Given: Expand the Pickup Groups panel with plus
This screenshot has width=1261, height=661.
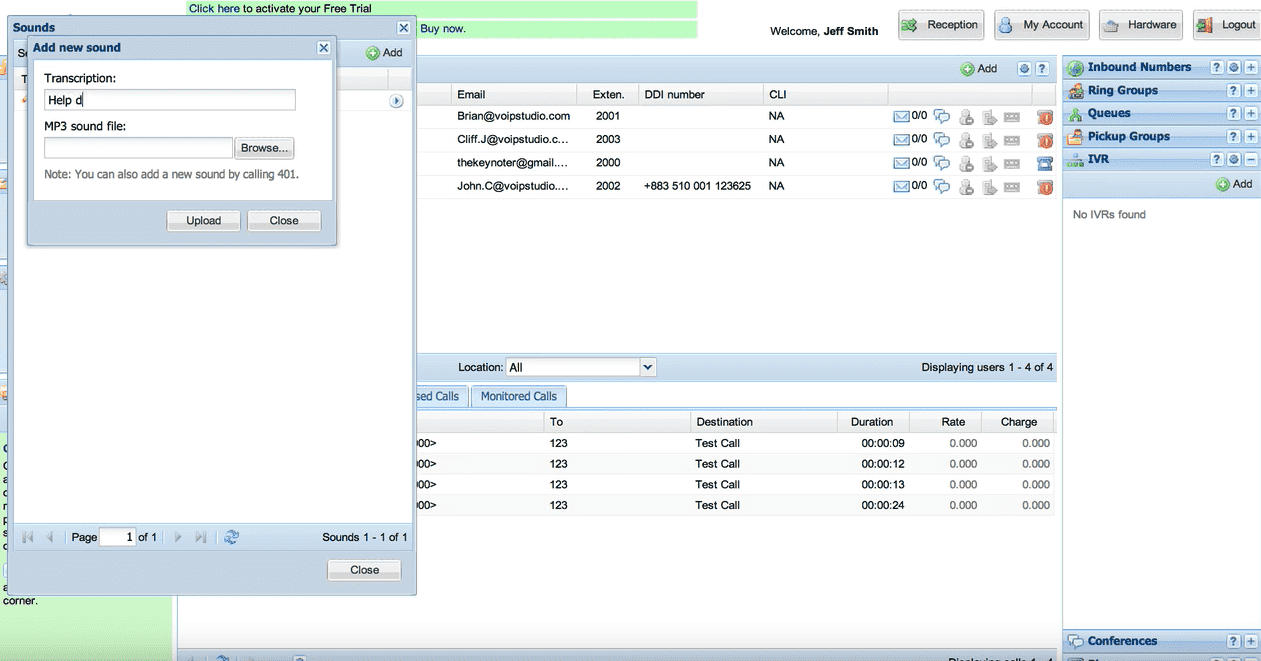Looking at the screenshot, I should (x=1250, y=137).
